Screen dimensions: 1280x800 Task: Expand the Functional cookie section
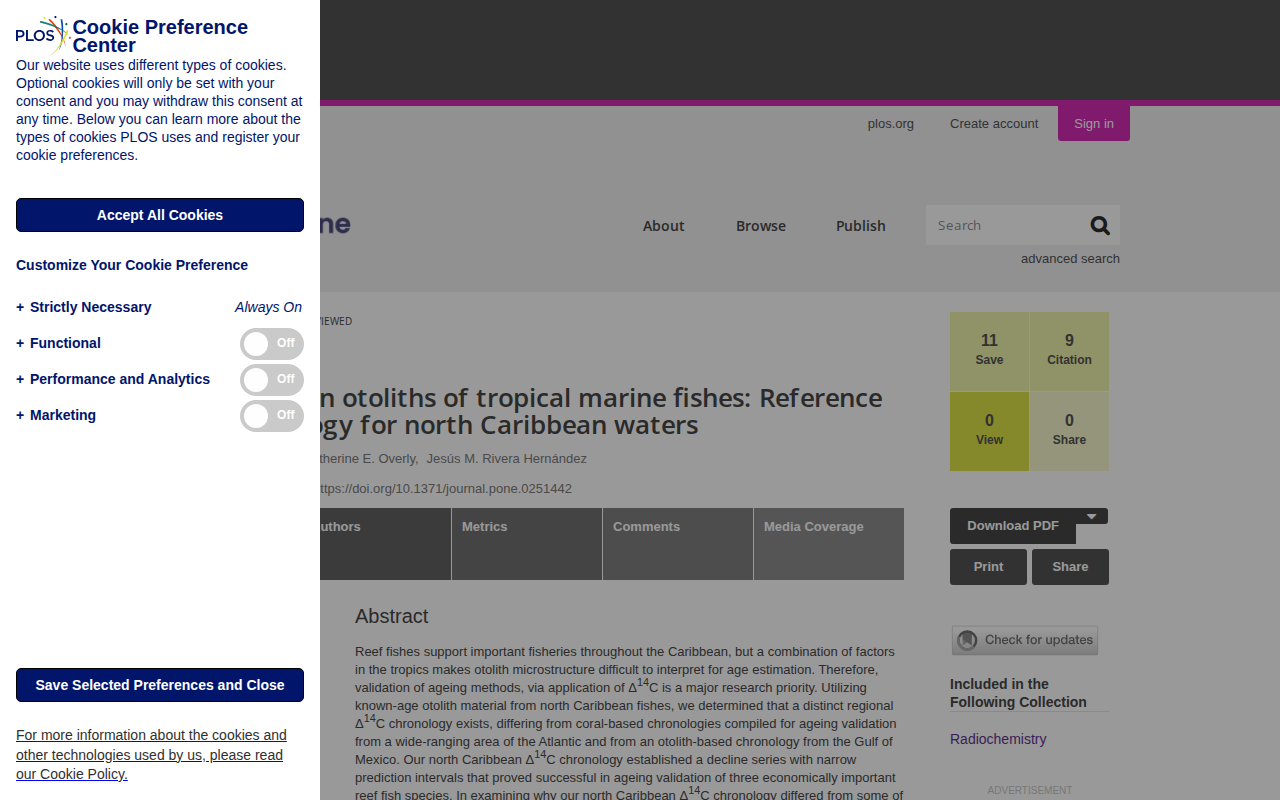tap(59, 343)
